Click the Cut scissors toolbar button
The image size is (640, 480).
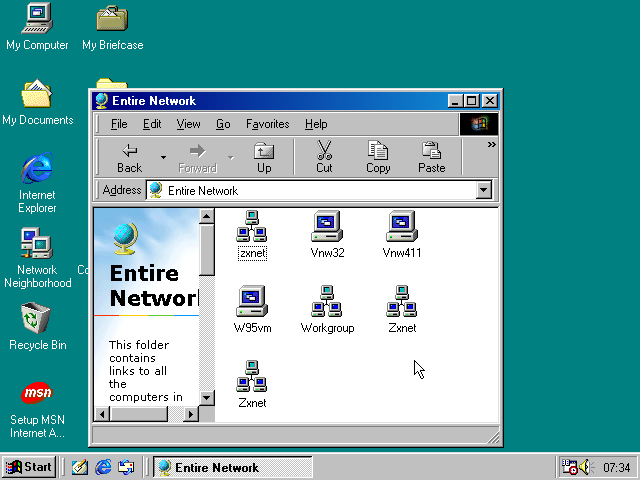click(324, 158)
